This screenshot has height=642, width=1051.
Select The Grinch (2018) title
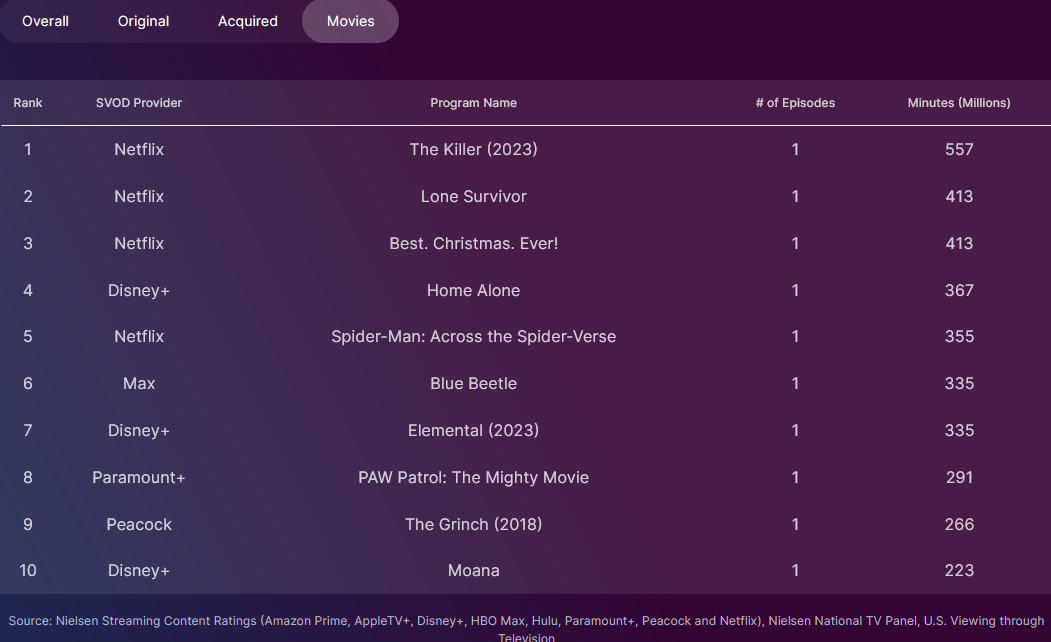pyautogui.click(x=473, y=524)
